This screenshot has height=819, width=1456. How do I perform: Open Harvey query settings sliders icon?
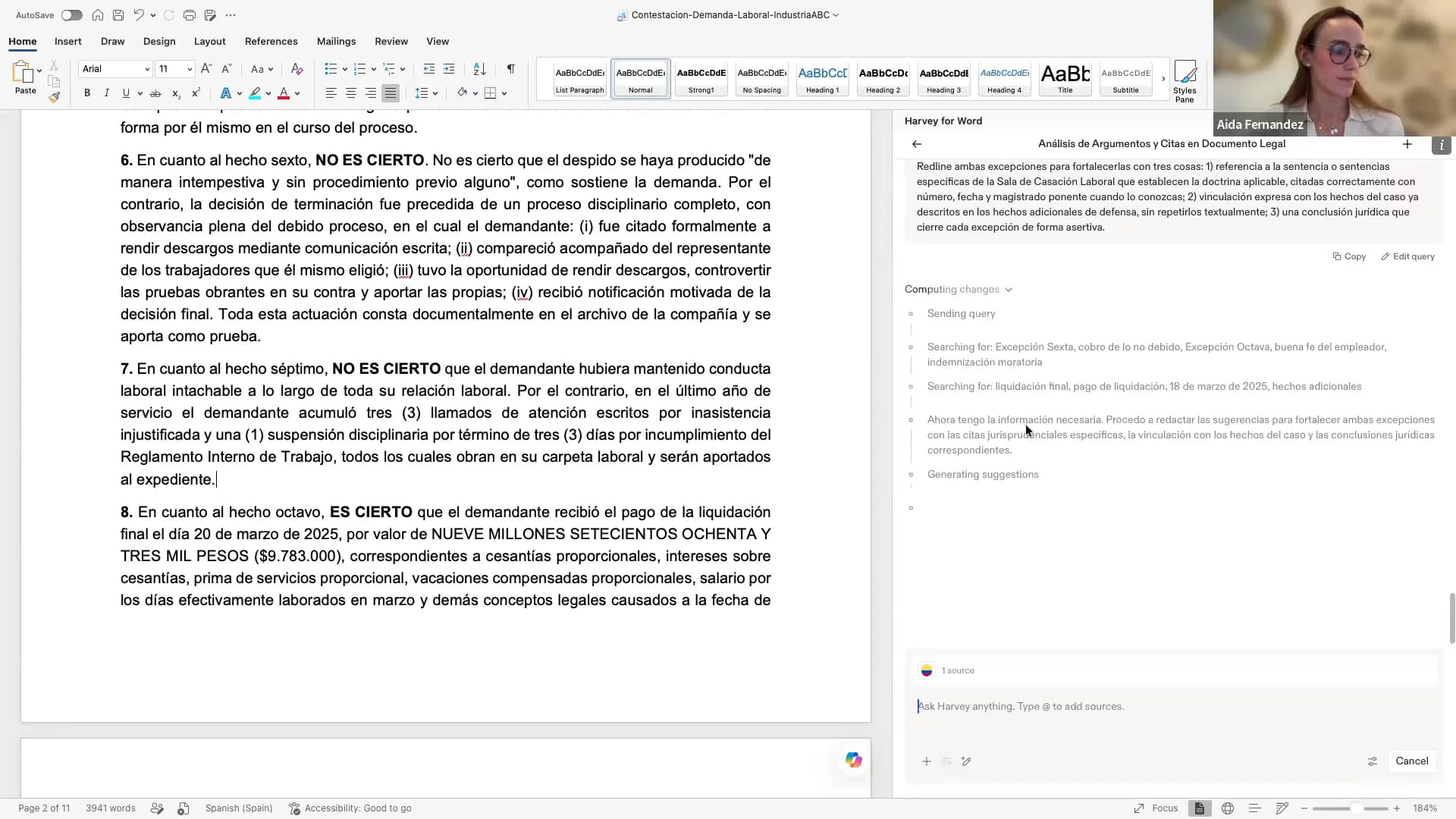coord(1372,761)
